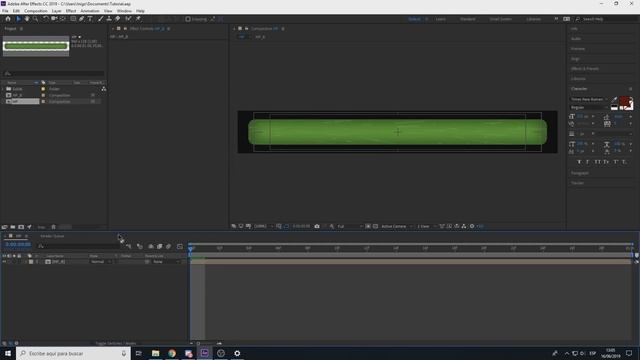Open File Explorer from the taskbar
This screenshot has height=360, width=640.
click(156, 353)
